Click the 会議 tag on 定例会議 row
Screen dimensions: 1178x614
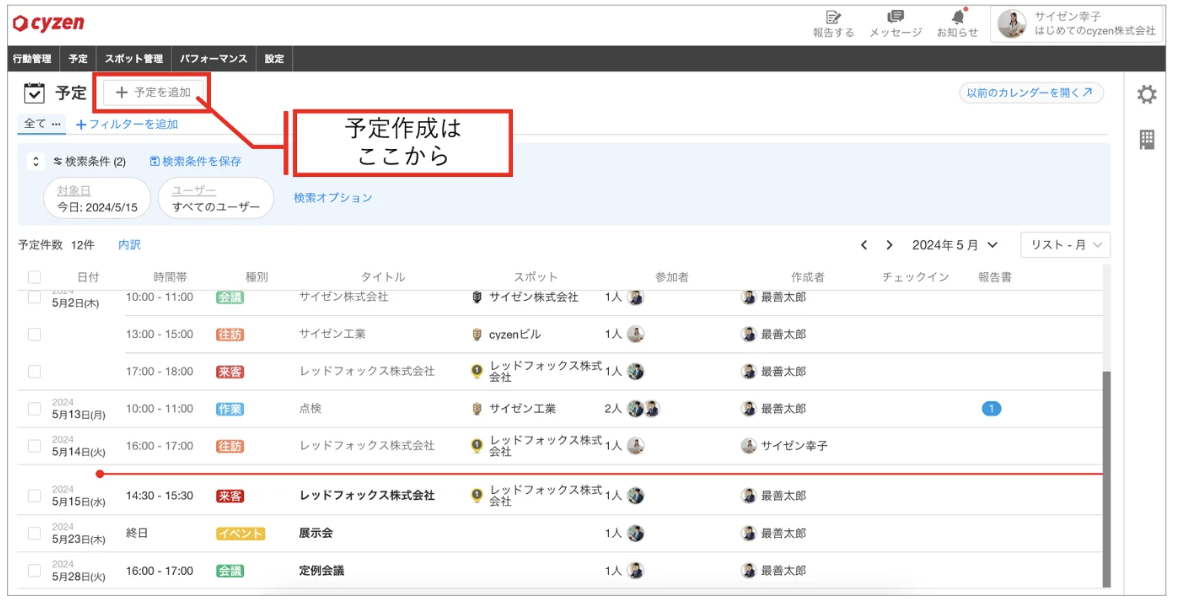[229, 571]
